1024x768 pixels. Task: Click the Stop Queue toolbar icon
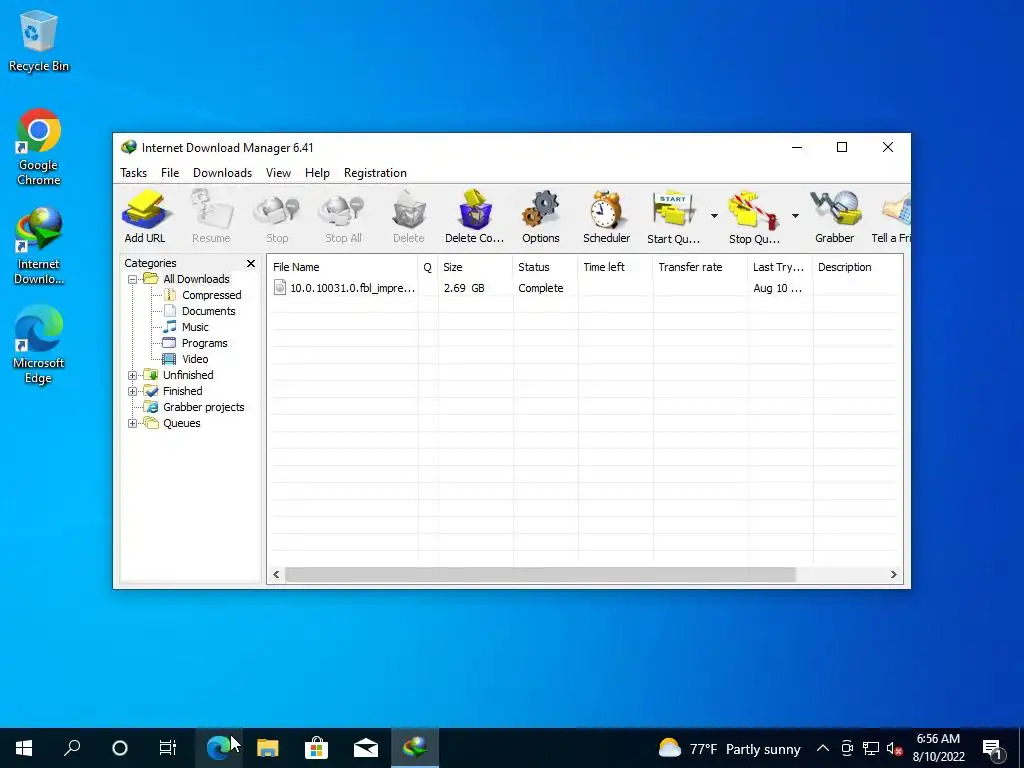click(x=754, y=217)
